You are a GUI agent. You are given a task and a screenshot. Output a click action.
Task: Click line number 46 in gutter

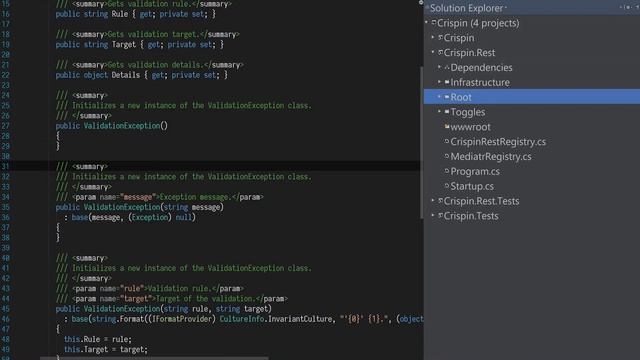click(5, 319)
